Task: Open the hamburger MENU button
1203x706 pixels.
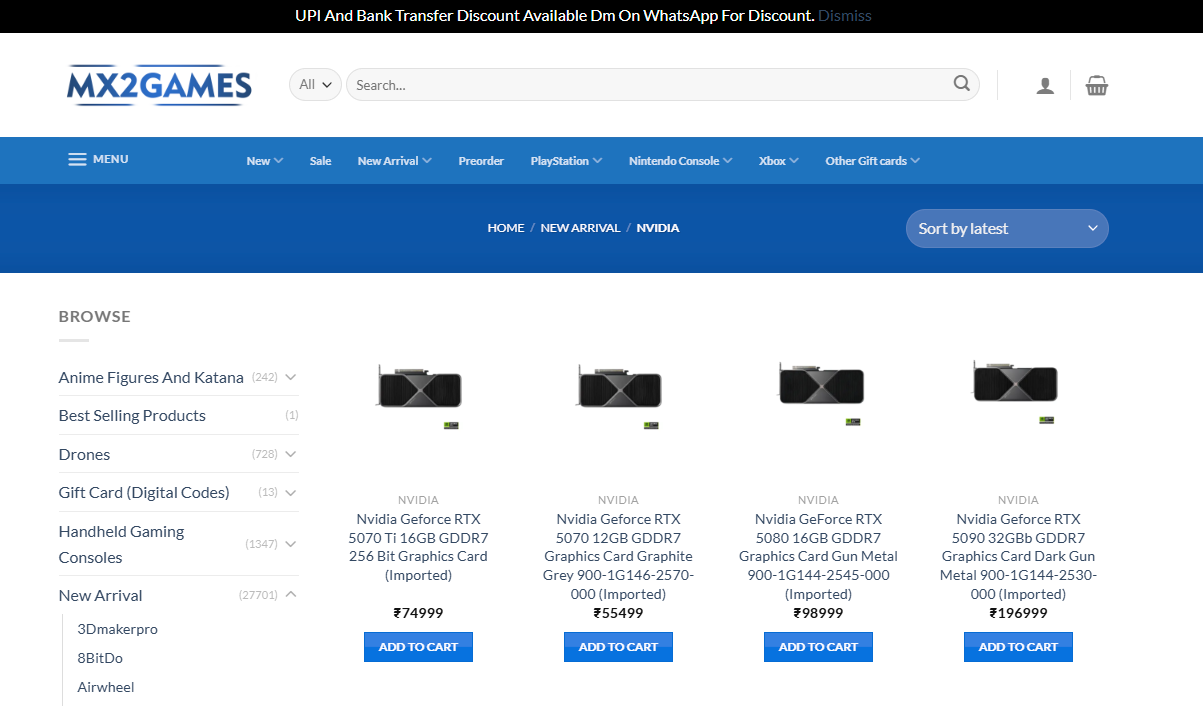Action: click(98, 159)
